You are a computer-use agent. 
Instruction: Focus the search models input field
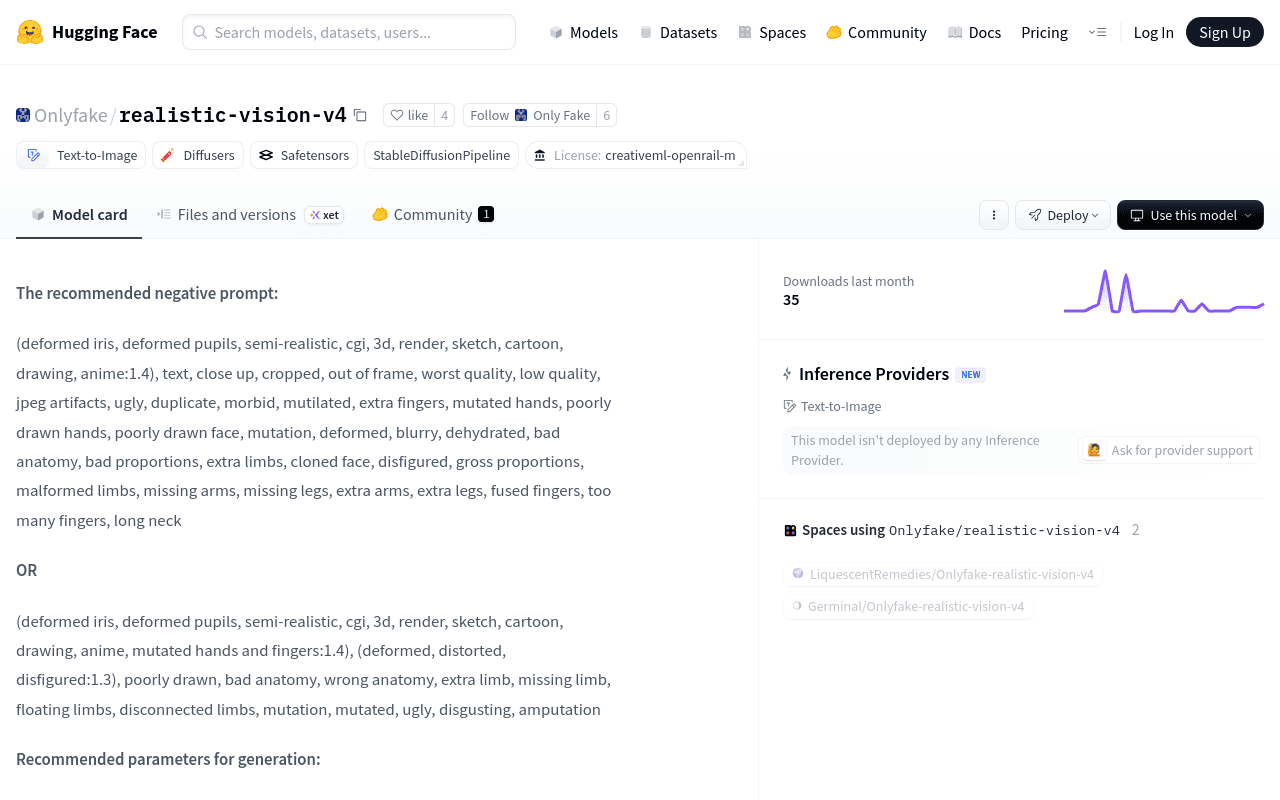click(349, 32)
